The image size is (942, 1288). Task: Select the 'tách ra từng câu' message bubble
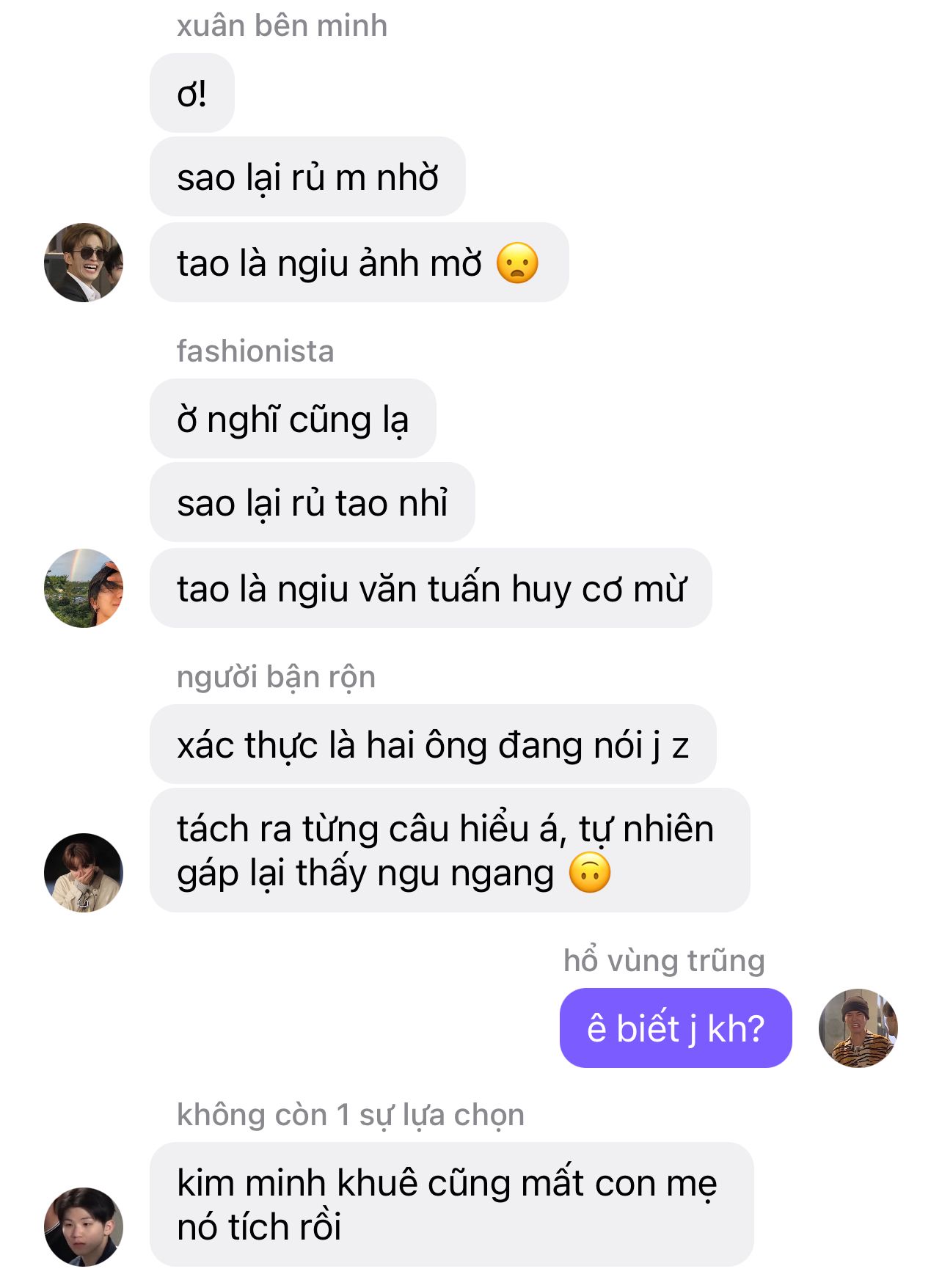pos(450,851)
